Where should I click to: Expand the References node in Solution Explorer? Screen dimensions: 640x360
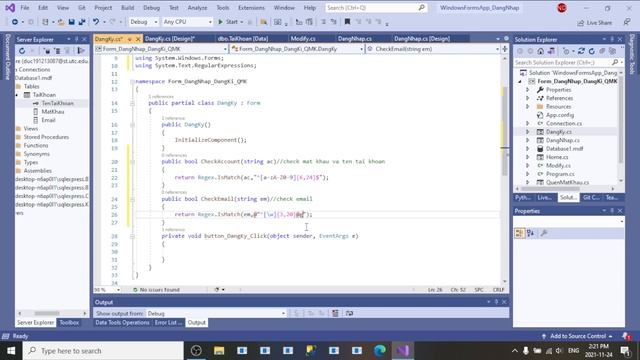(x=527, y=98)
